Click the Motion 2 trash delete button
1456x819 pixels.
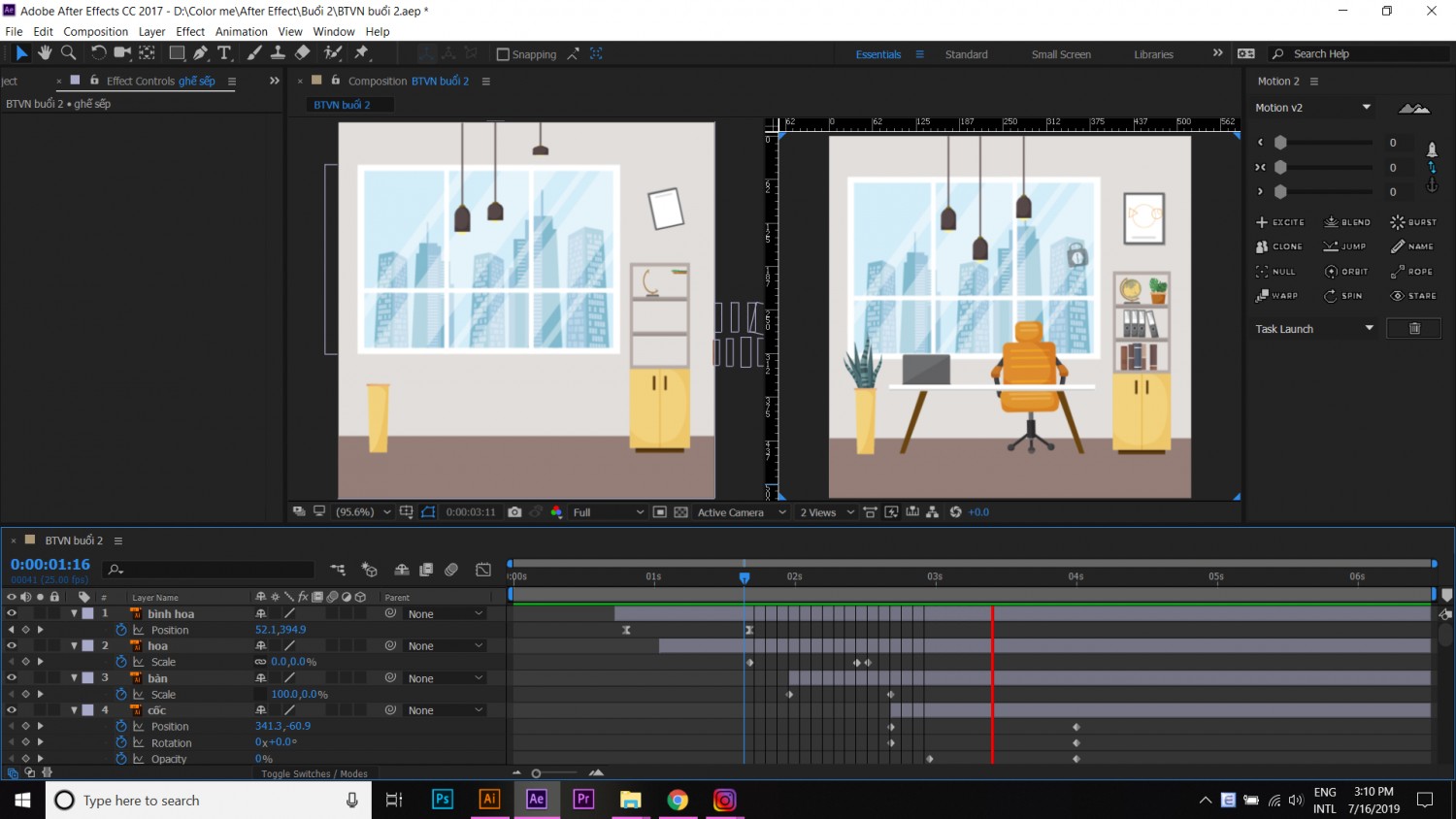click(x=1414, y=329)
